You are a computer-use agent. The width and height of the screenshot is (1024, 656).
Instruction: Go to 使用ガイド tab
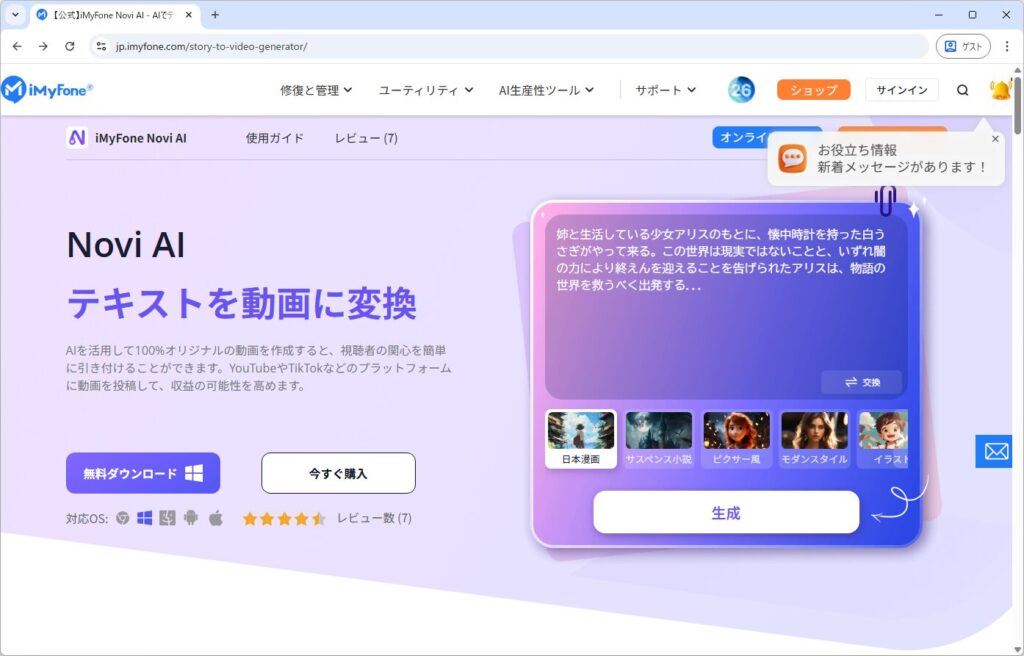pyautogui.click(x=275, y=138)
